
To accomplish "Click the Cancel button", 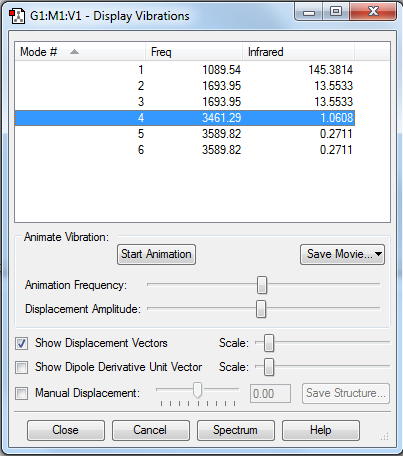I will [x=151, y=430].
